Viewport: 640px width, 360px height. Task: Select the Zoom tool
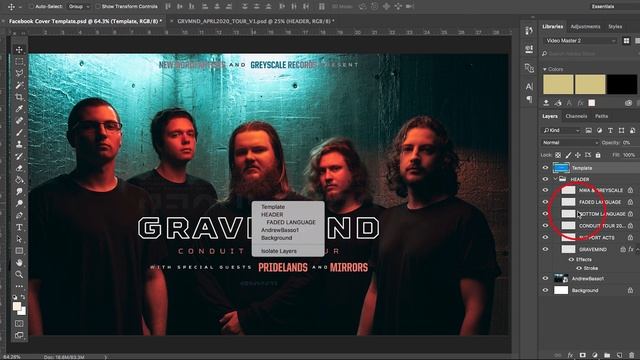pyautogui.click(x=19, y=275)
